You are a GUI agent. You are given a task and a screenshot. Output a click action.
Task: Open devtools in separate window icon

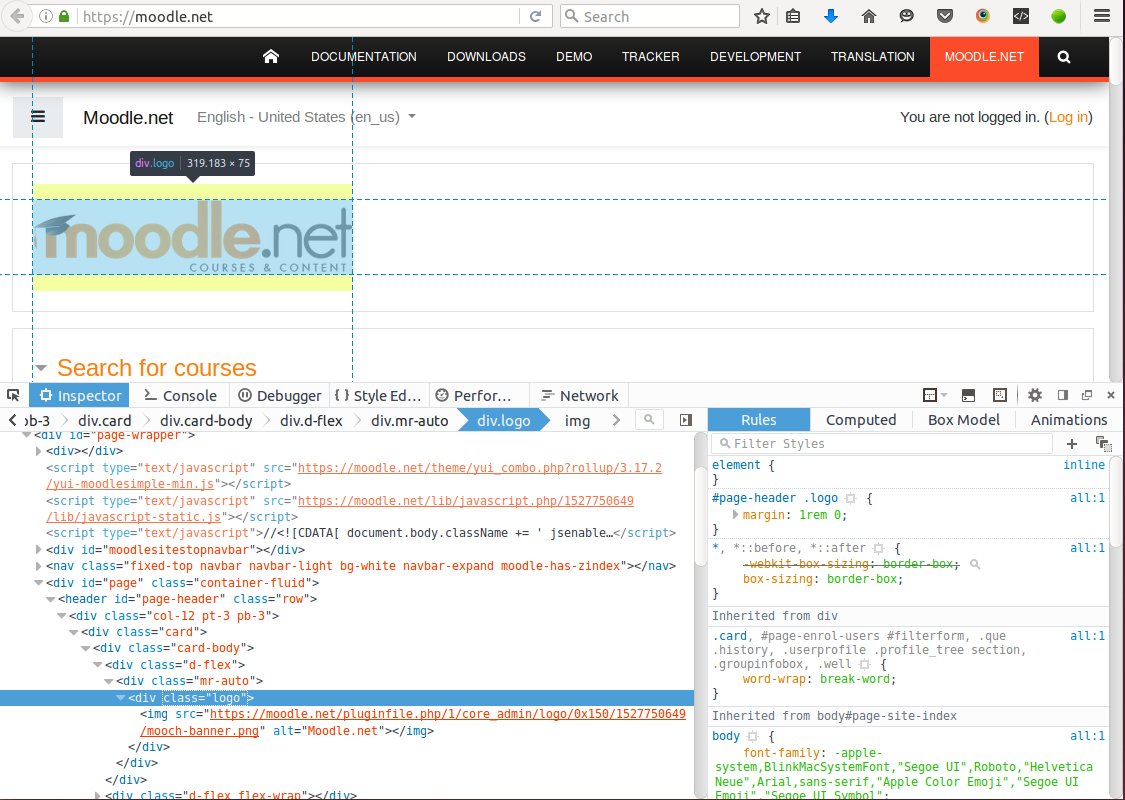point(1087,395)
